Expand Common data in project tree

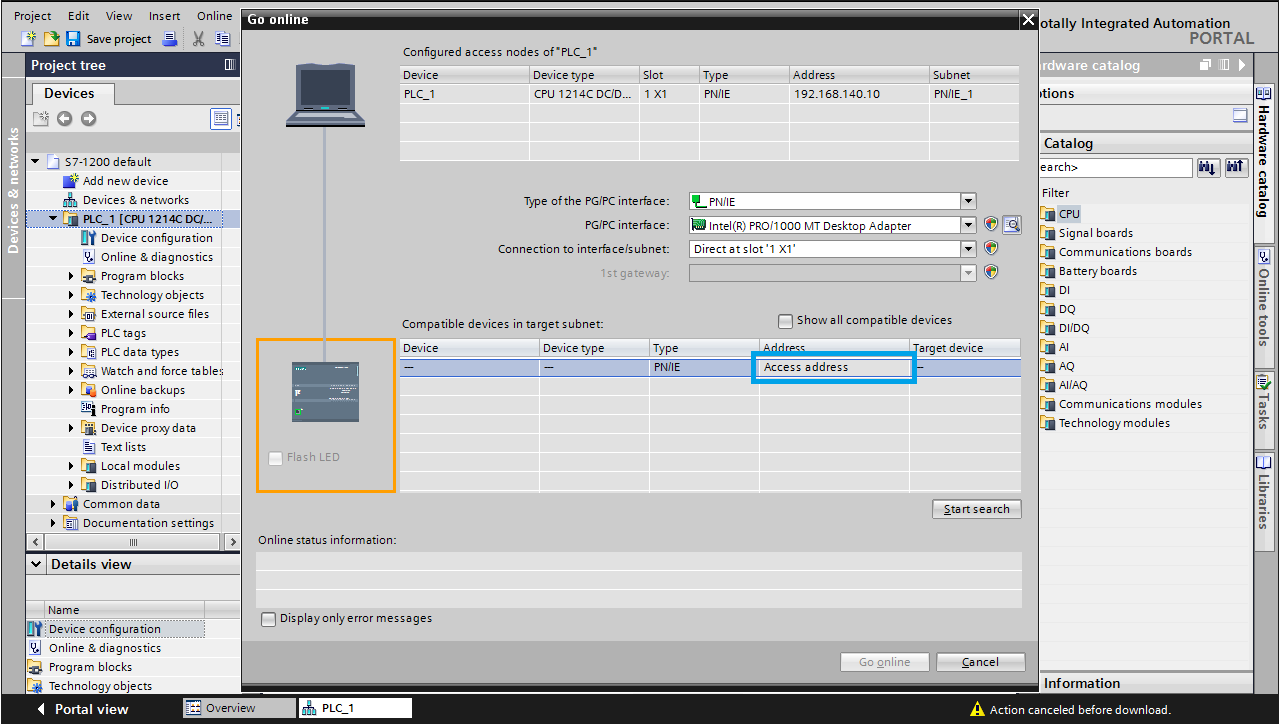53,504
